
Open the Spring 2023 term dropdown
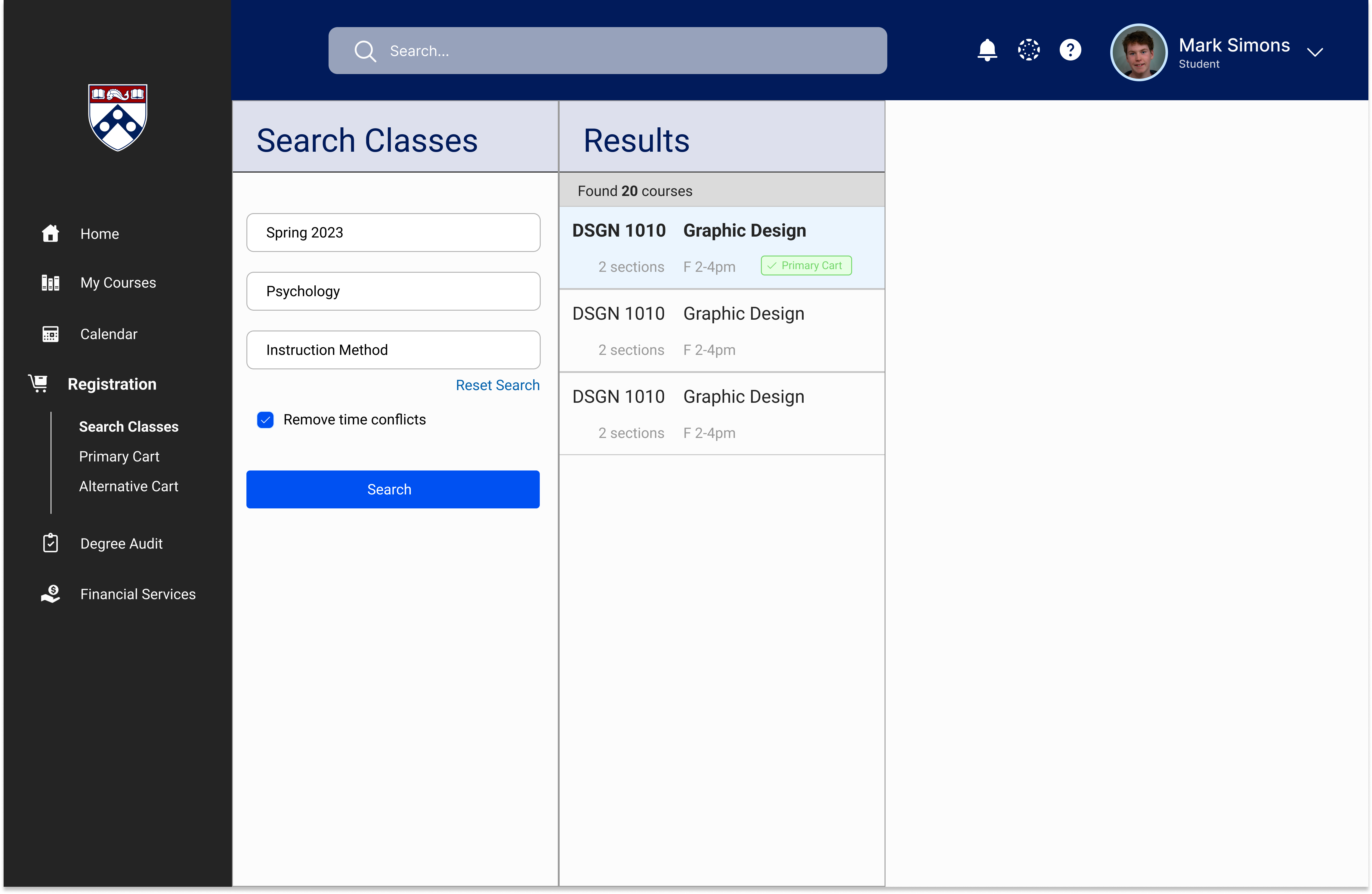click(393, 232)
